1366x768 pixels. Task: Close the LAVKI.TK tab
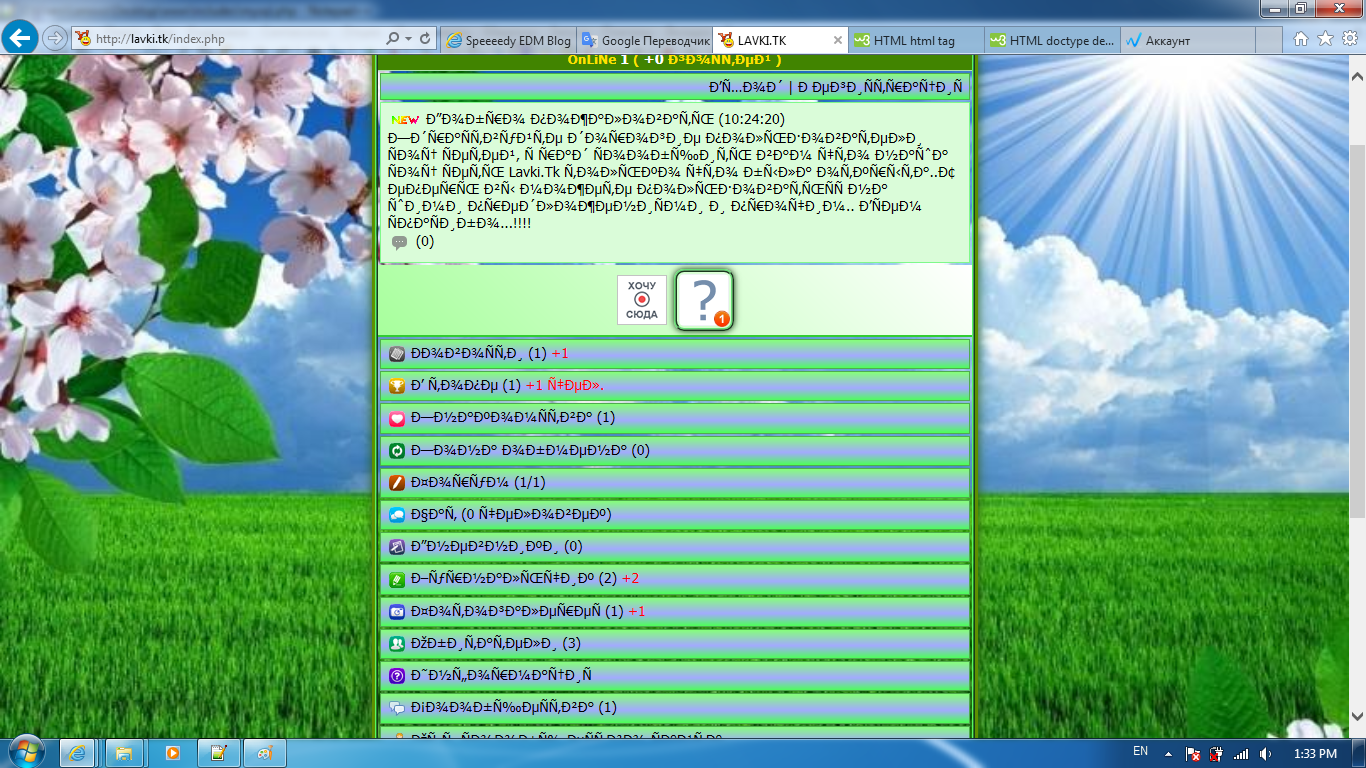[838, 41]
